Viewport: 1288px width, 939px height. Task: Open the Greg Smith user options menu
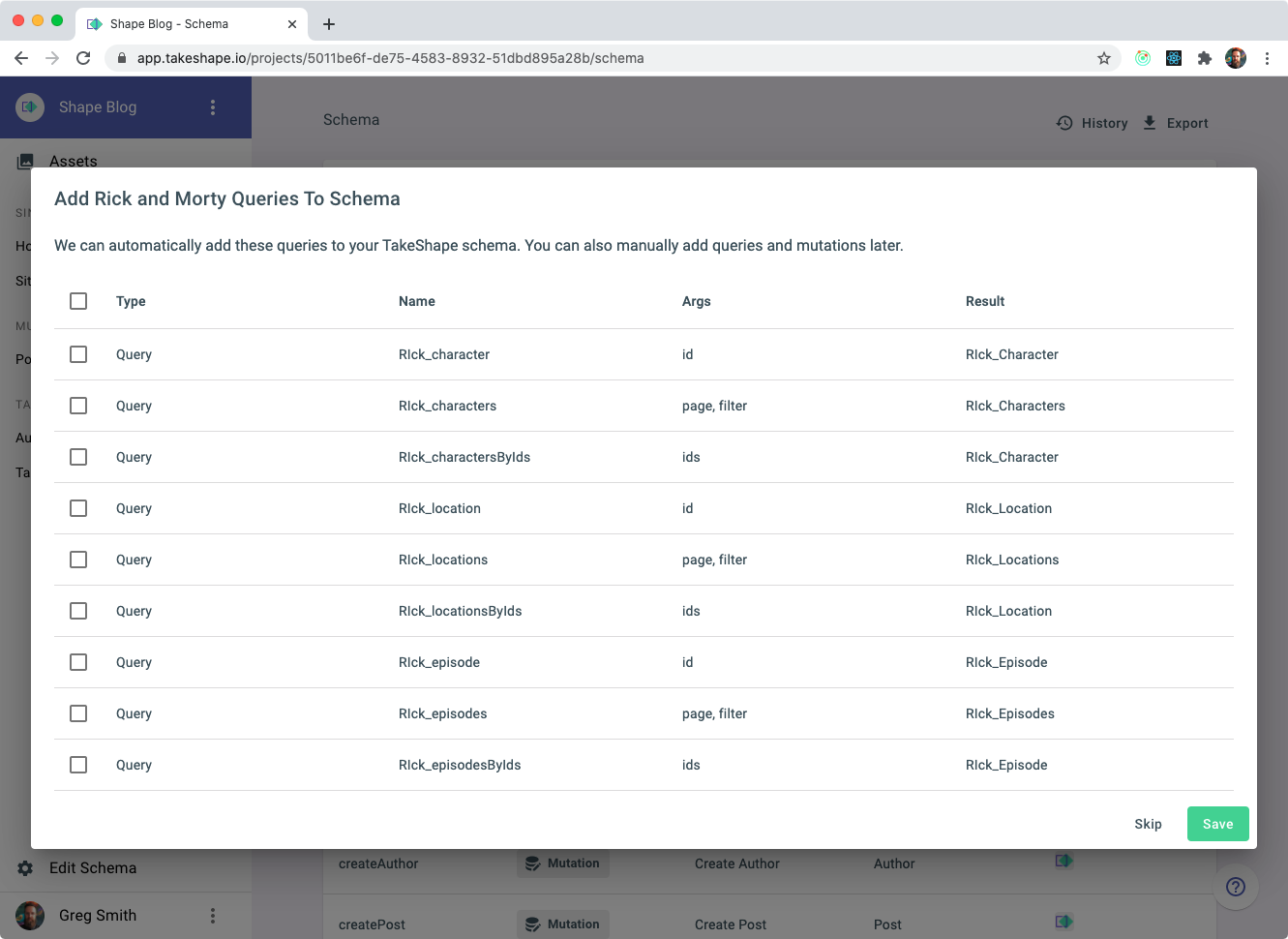(213, 916)
